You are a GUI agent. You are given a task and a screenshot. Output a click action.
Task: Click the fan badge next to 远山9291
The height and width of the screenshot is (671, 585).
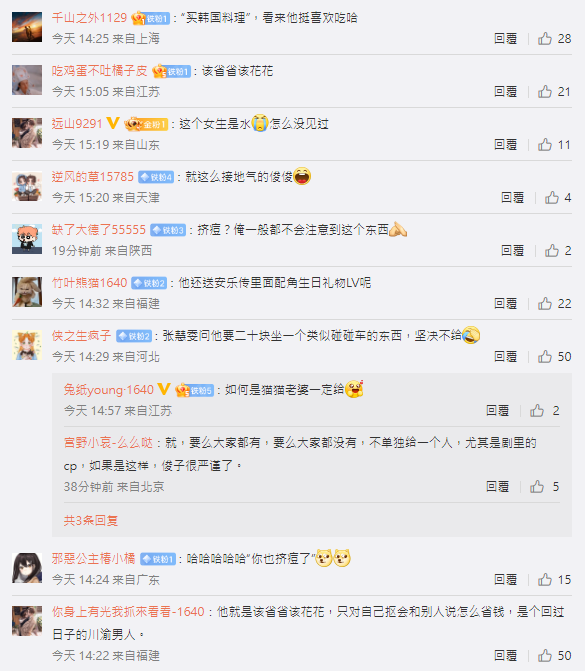point(146,124)
